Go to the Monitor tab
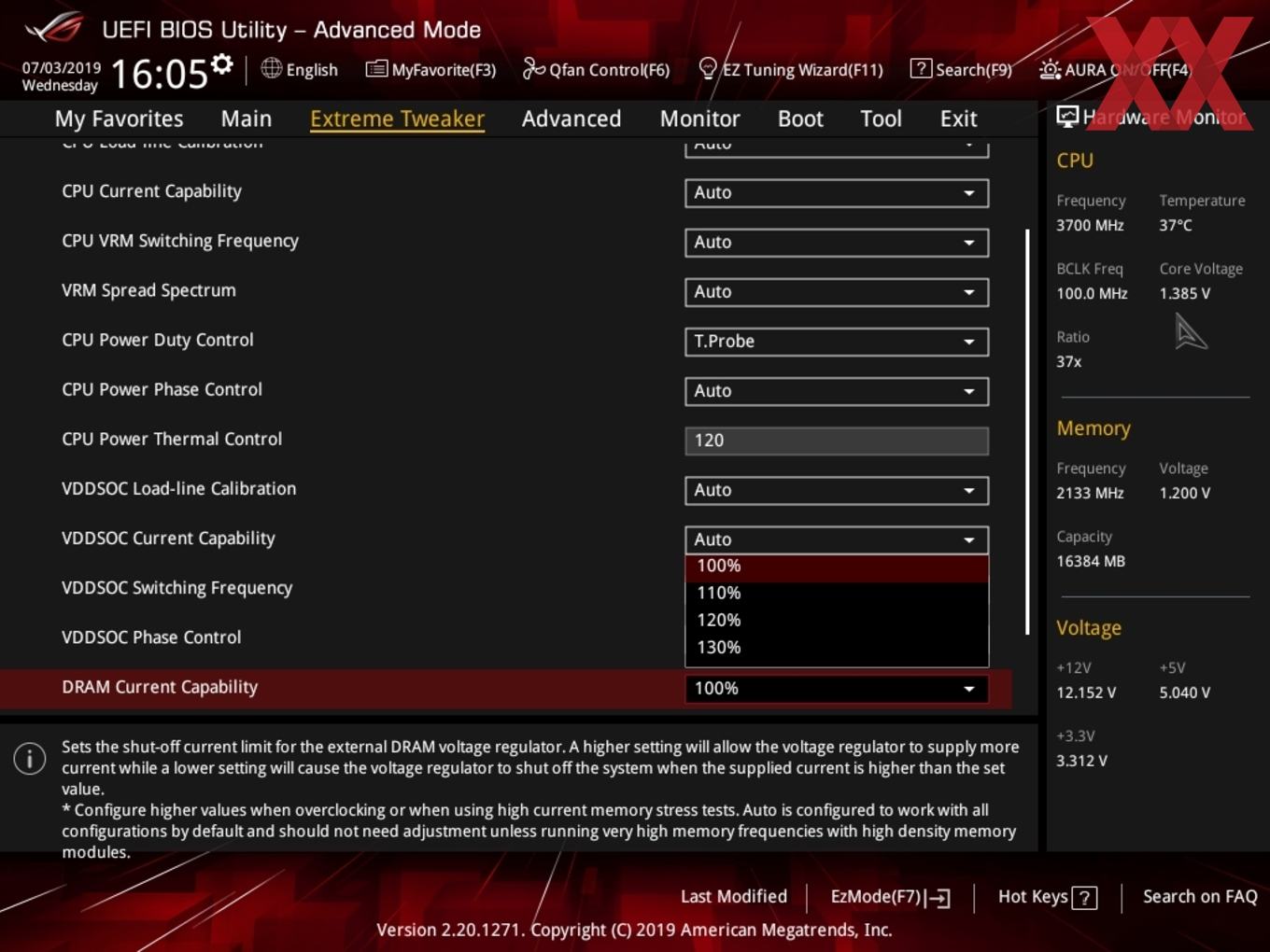 (700, 119)
